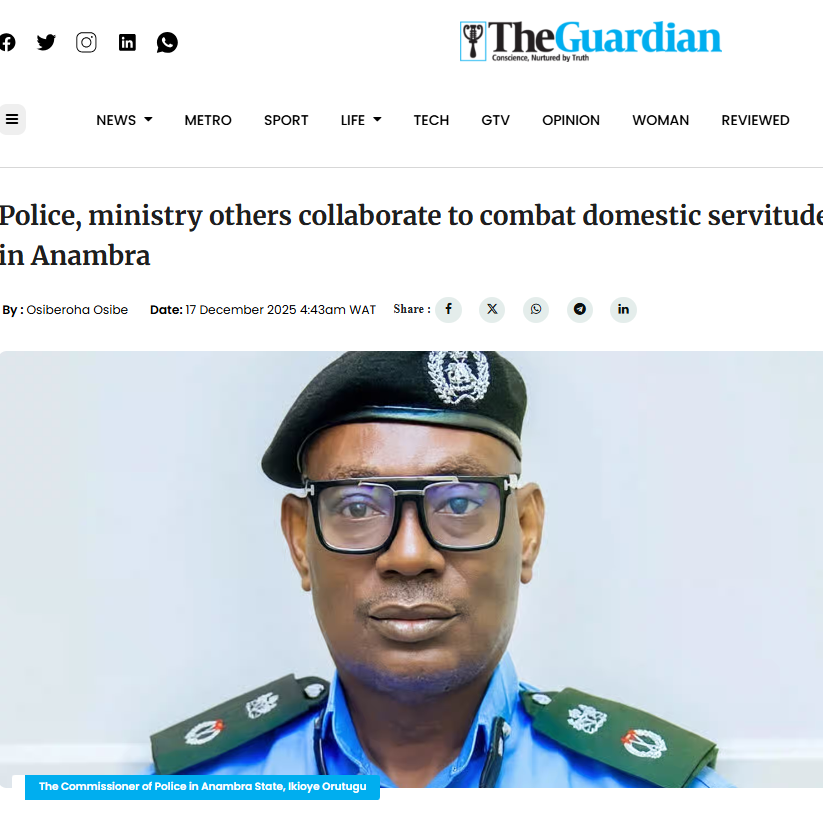Open the Guardian LinkedIn header icon
This screenshot has width=823, height=823.
coord(127,43)
